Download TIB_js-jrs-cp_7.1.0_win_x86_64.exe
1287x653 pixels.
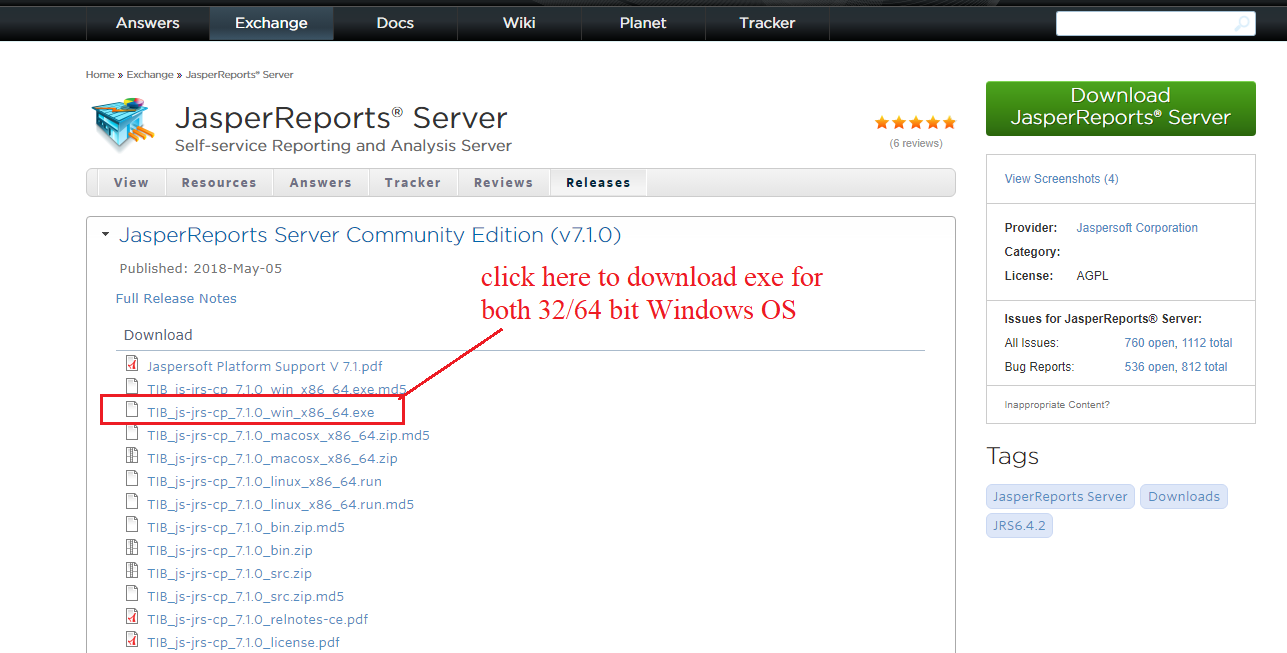(260, 412)
